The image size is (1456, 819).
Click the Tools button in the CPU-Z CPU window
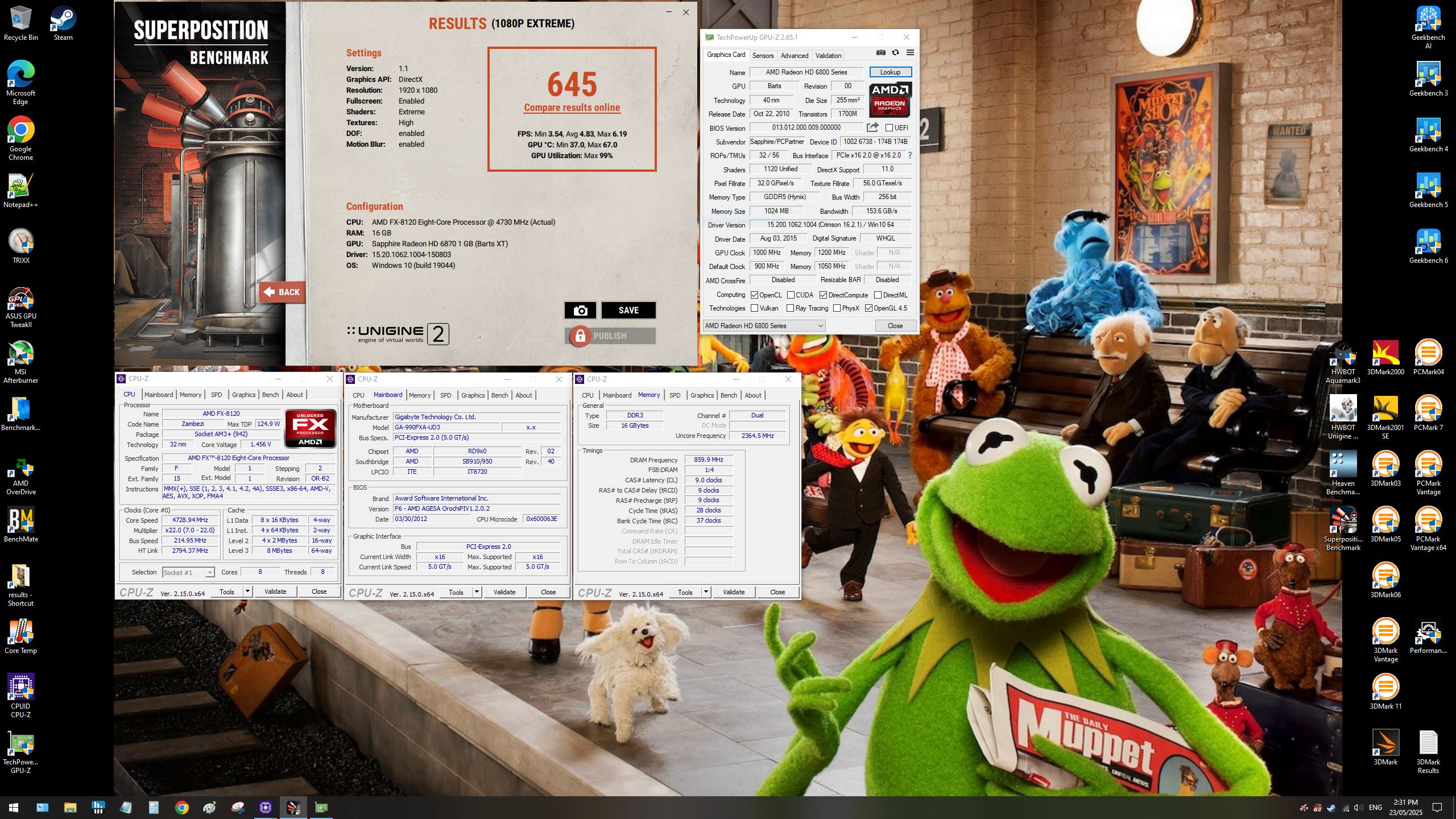(227, 591)
